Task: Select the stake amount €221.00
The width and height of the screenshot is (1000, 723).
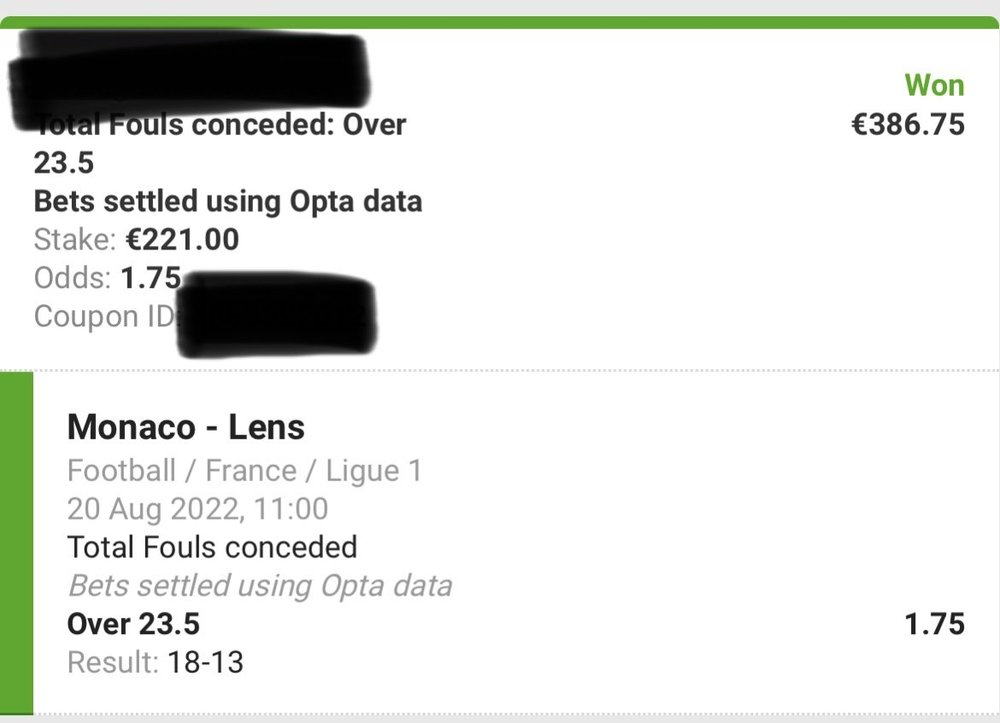Action: tap(182, 240)
